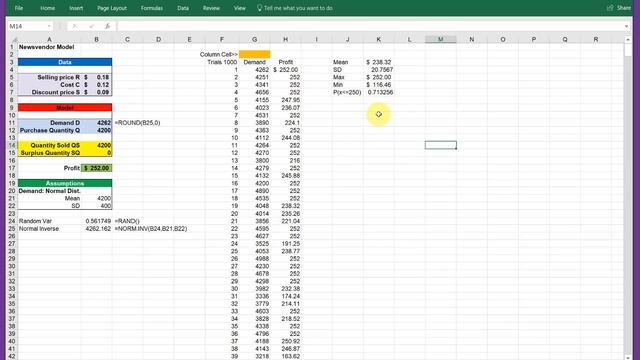Viewport: 640px width, 360px height.
Task: Select the Mean value $238.32
Action: (x=379, y=62)
